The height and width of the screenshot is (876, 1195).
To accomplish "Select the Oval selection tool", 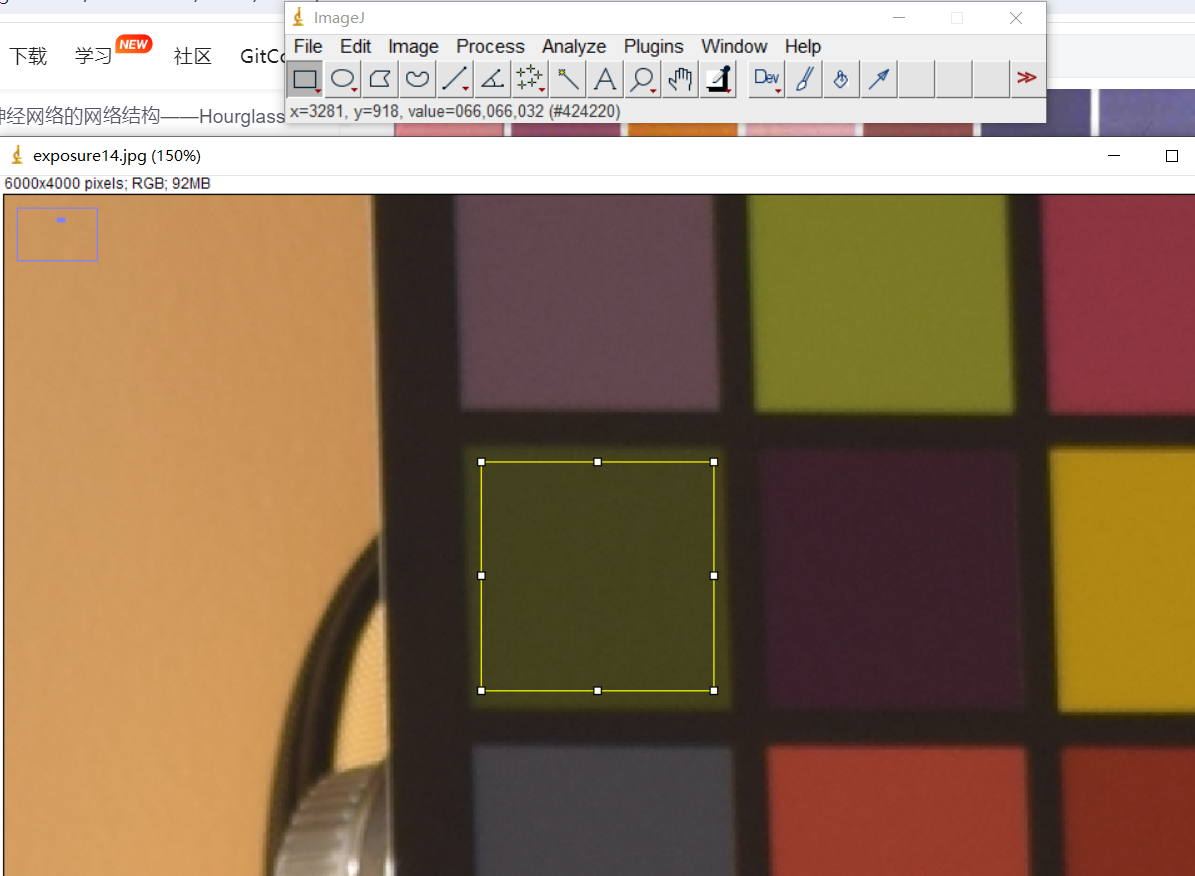I will (343, 79).
